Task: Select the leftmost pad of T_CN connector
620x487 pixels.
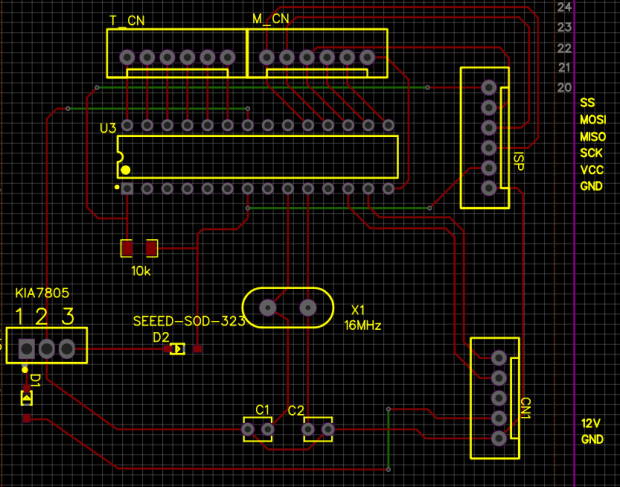Action: click(x=127, y=57)
